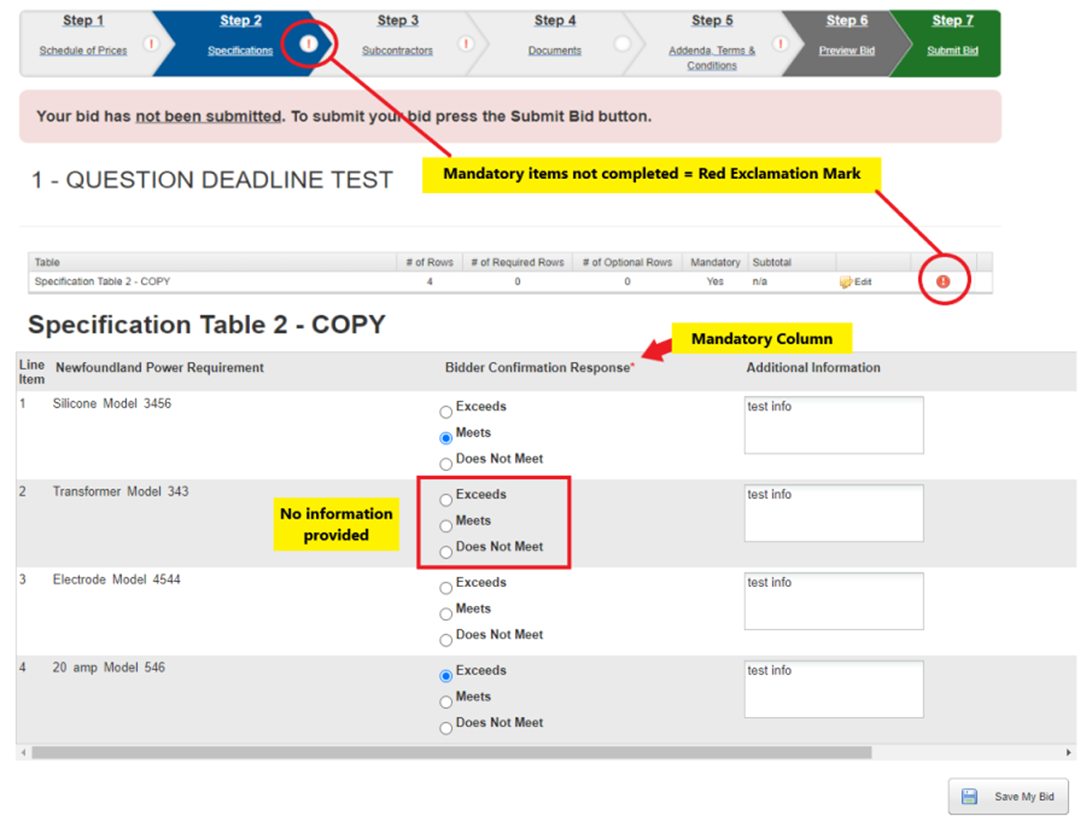Click the '# of Optional Rows' header
1092x827 pixels.
(x=627, y=263)
